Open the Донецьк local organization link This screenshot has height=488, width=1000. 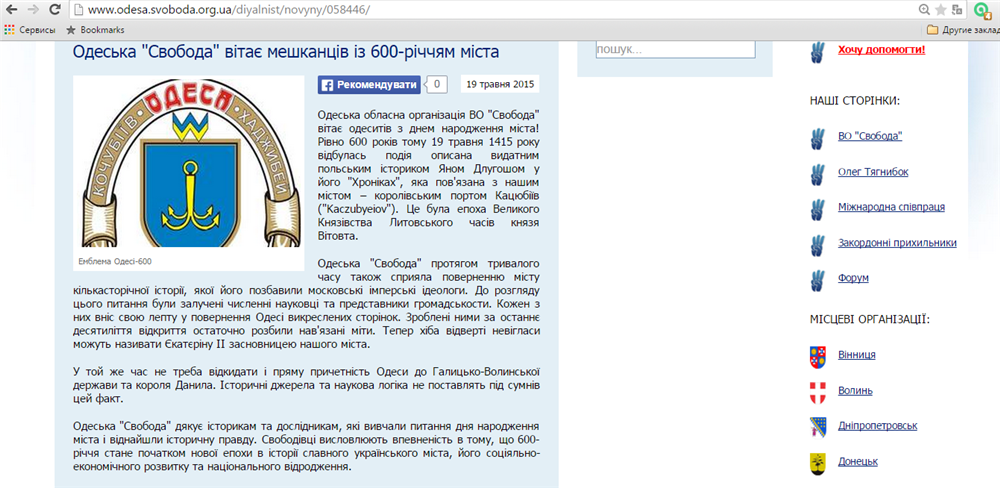(x=858, y=461)
